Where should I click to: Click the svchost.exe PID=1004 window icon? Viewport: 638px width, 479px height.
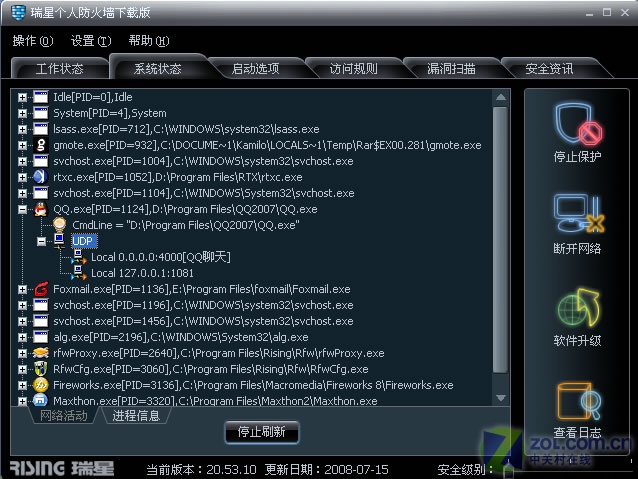click(41, 161)
